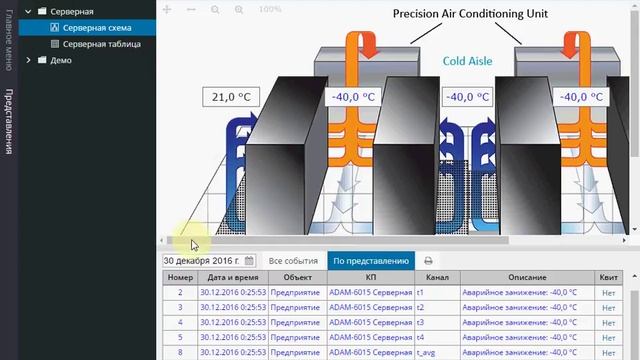Viewport: 640px width, 360px height.
Task: Click ADAM-6015 Серверная in t1 row
Action: [371, 293]
